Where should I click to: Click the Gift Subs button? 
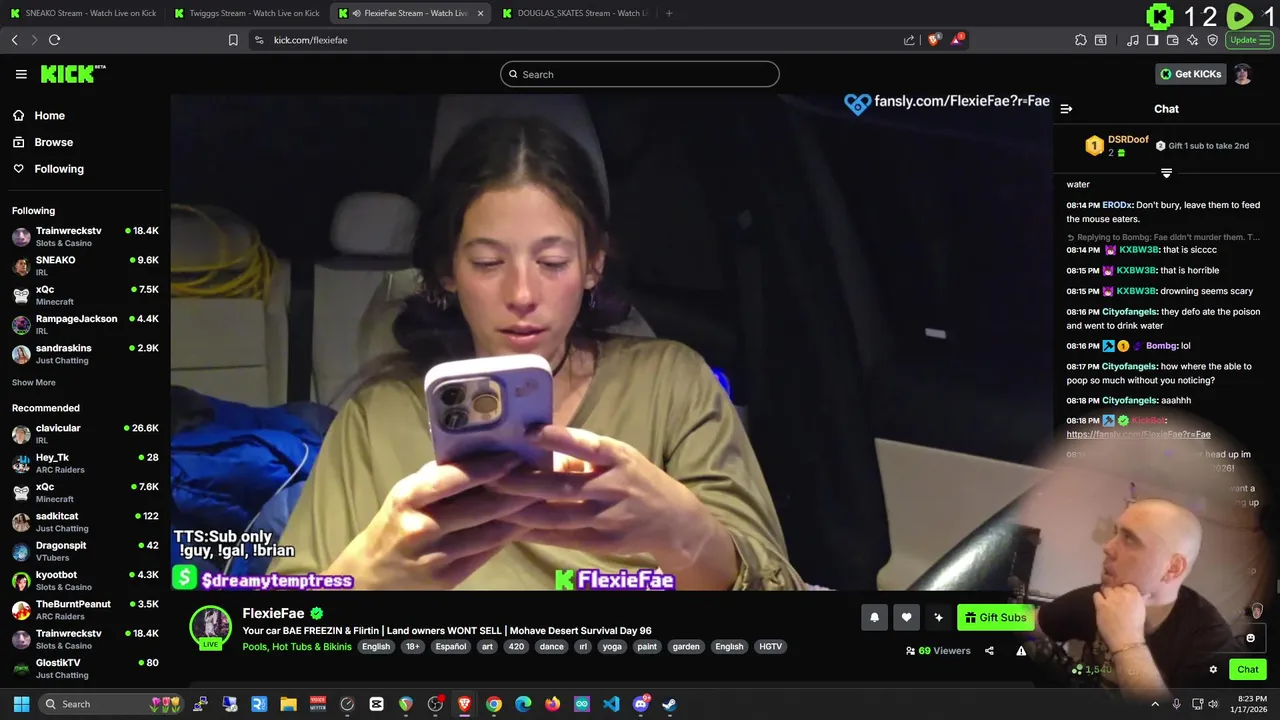coord(995,617)
